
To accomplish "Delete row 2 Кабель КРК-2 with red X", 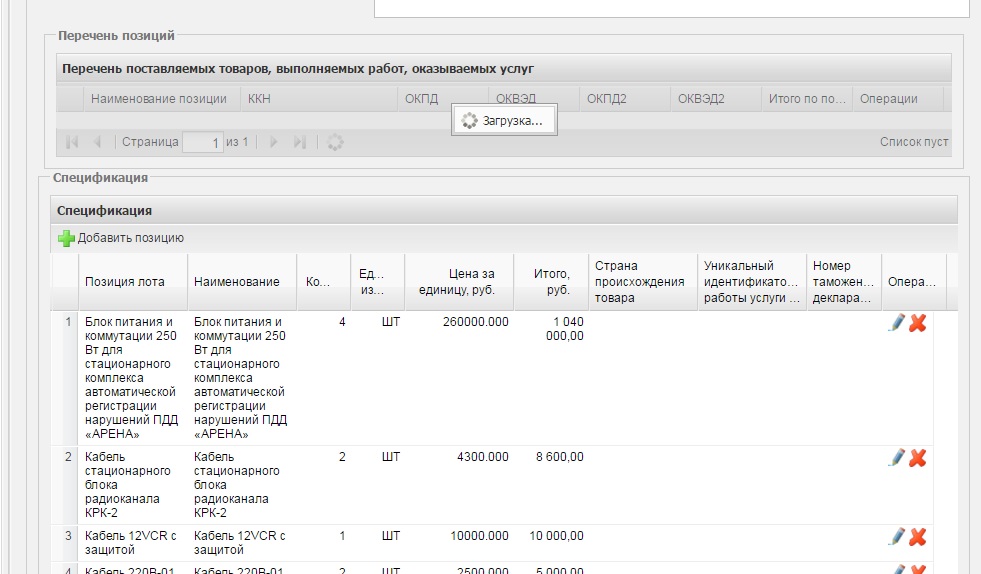I will [x=917, y=458].
